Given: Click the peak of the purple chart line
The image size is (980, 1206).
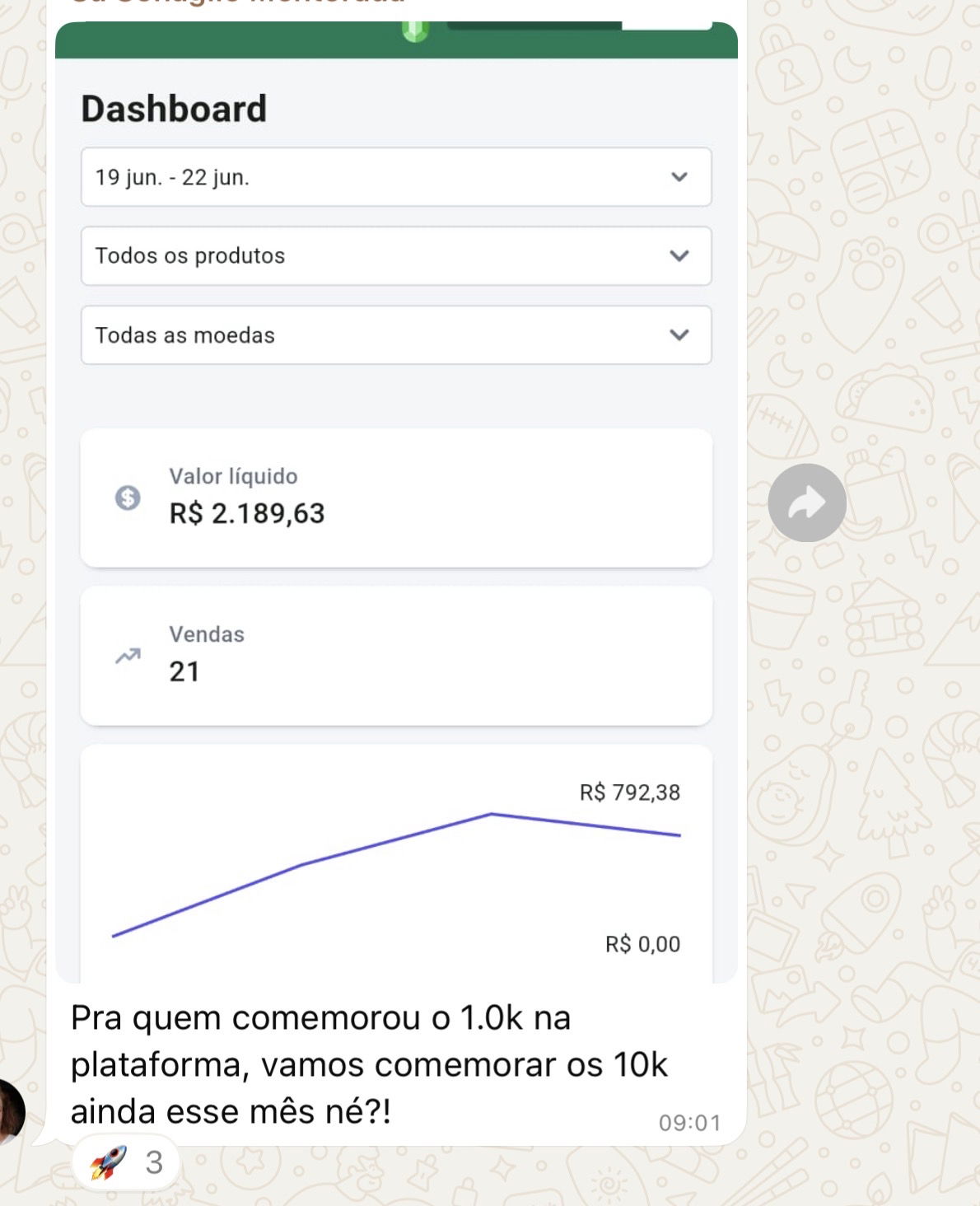Looking at the screenshot, I should pos(492,814).
